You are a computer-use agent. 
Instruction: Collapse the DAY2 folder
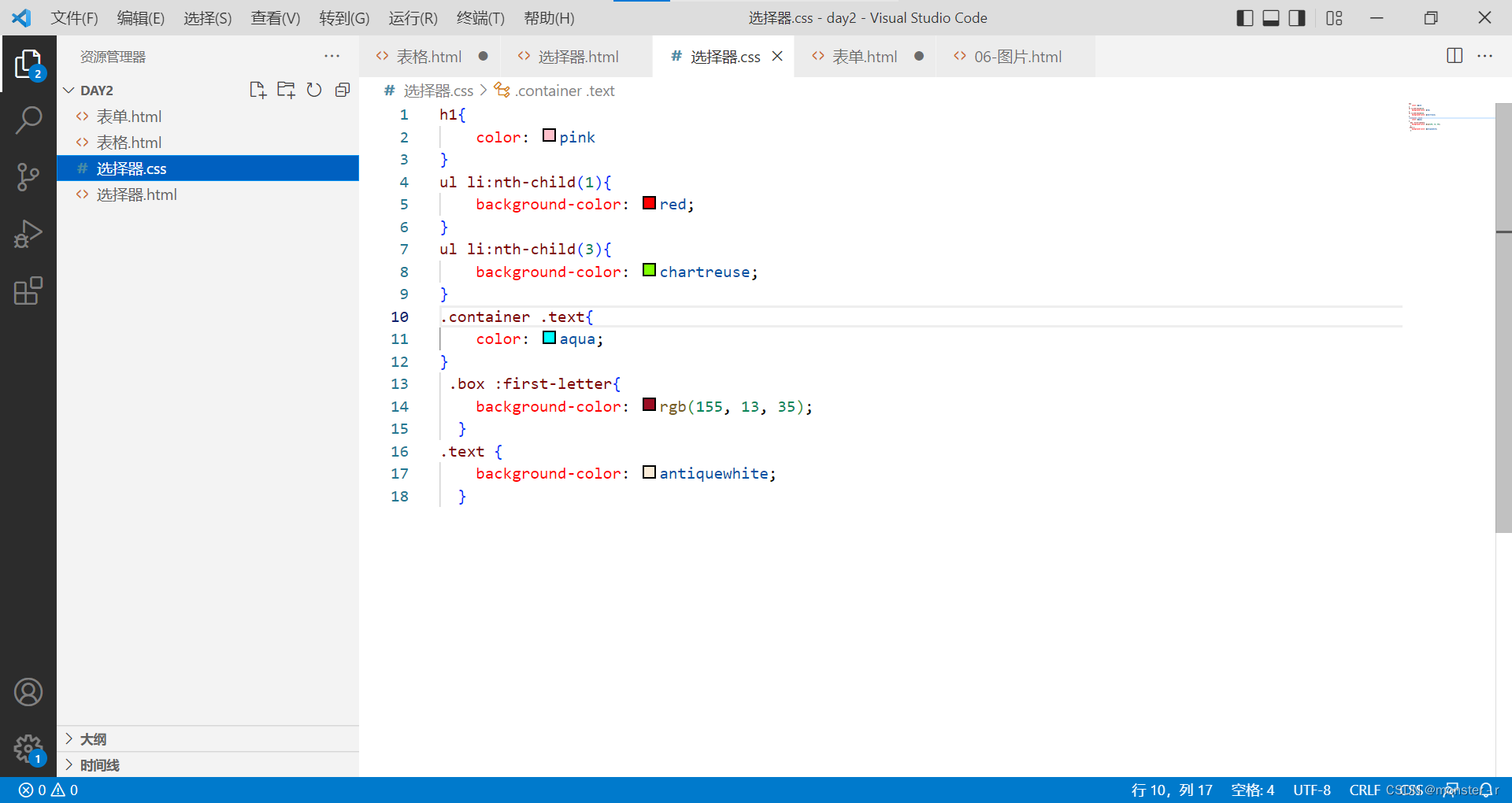[69, 90]
